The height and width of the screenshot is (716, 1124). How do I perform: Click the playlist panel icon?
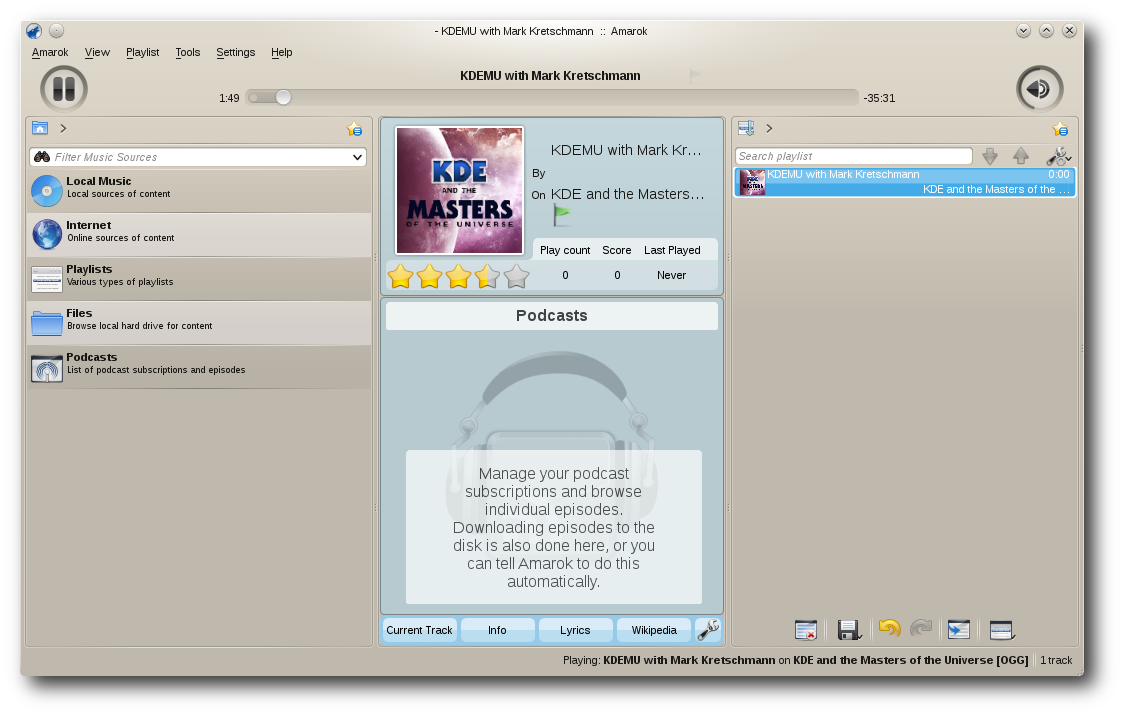[746, 128]
